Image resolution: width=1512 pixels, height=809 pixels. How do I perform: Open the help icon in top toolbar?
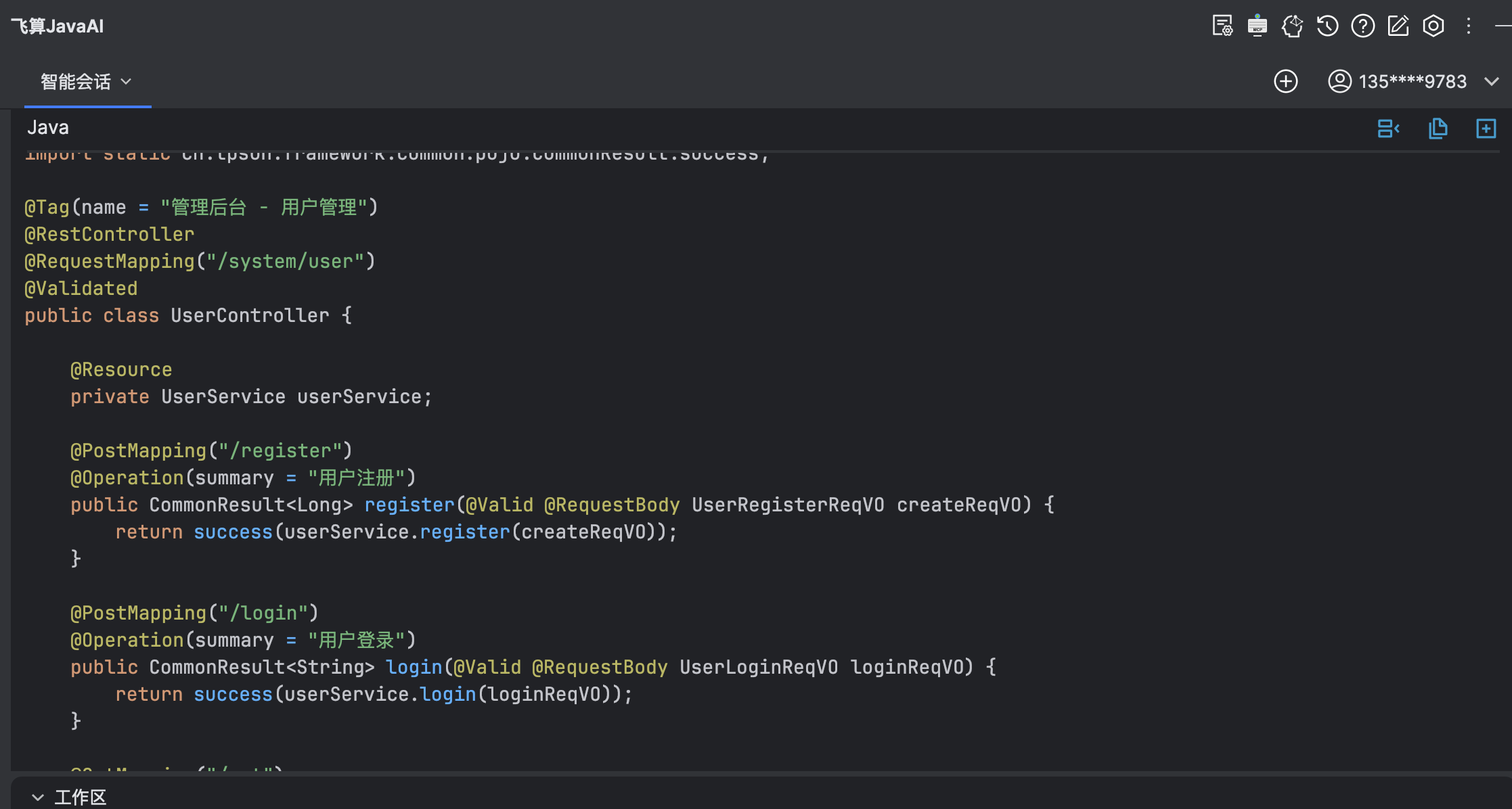click(1362, 26)
